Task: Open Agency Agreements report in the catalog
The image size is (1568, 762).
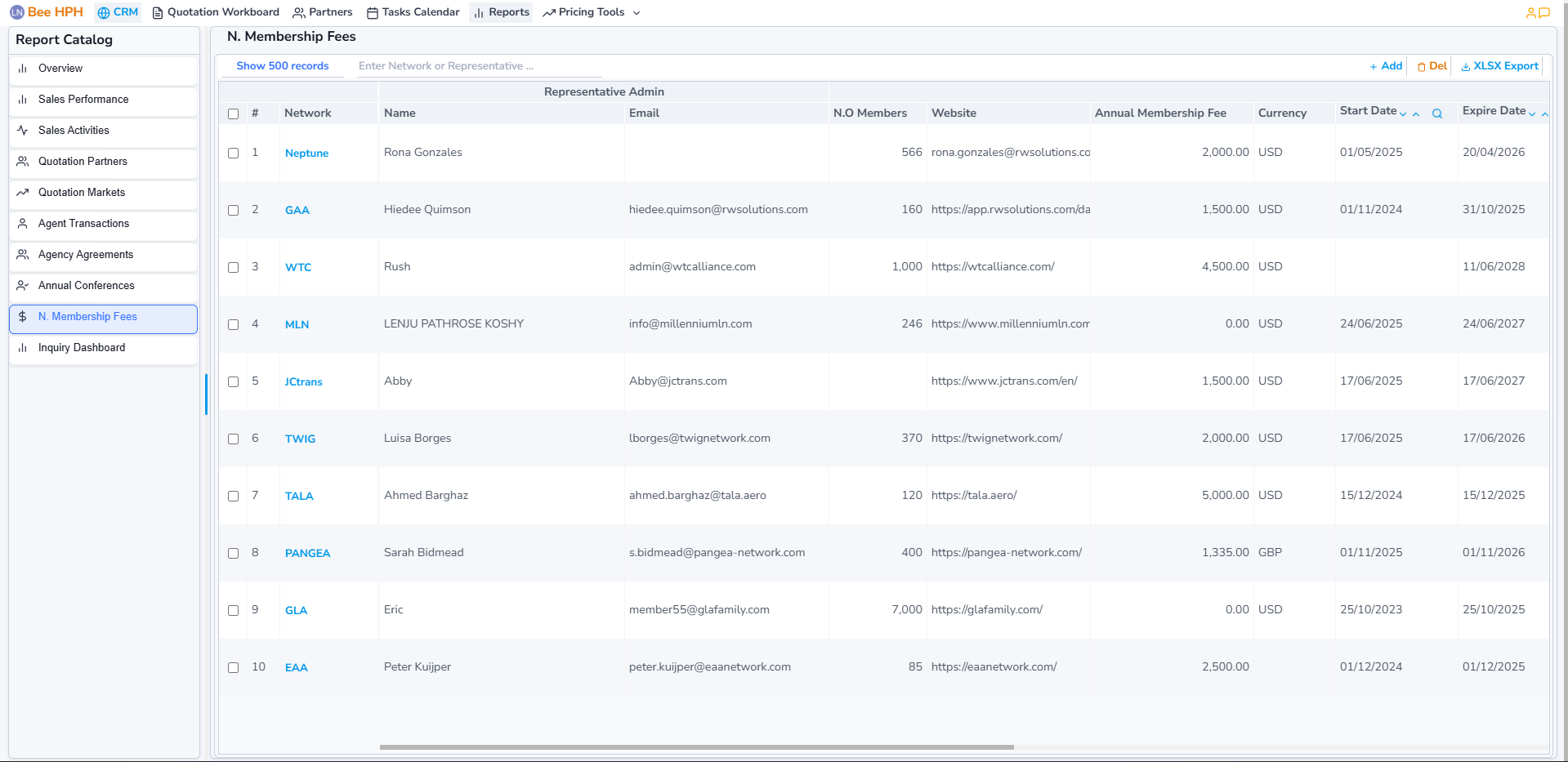Action: pos(85,255)
